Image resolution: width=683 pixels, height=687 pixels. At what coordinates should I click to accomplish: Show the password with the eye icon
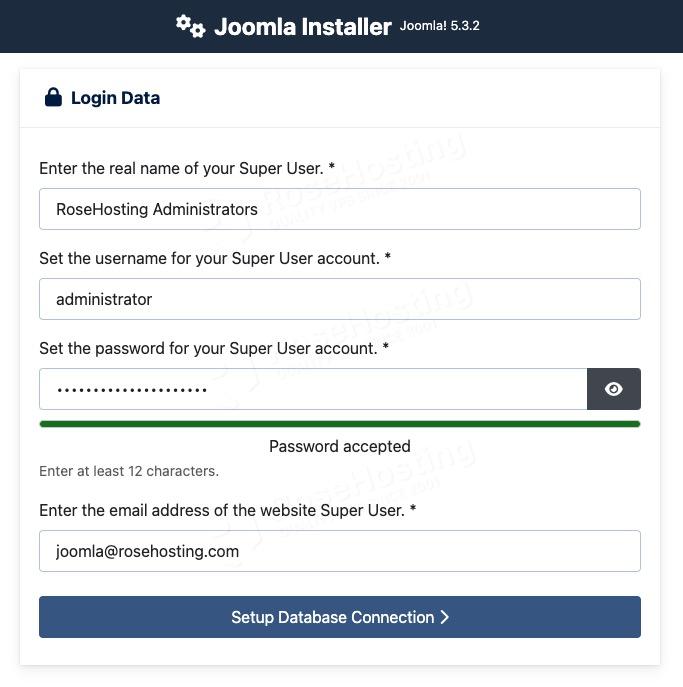click(614, 389)
